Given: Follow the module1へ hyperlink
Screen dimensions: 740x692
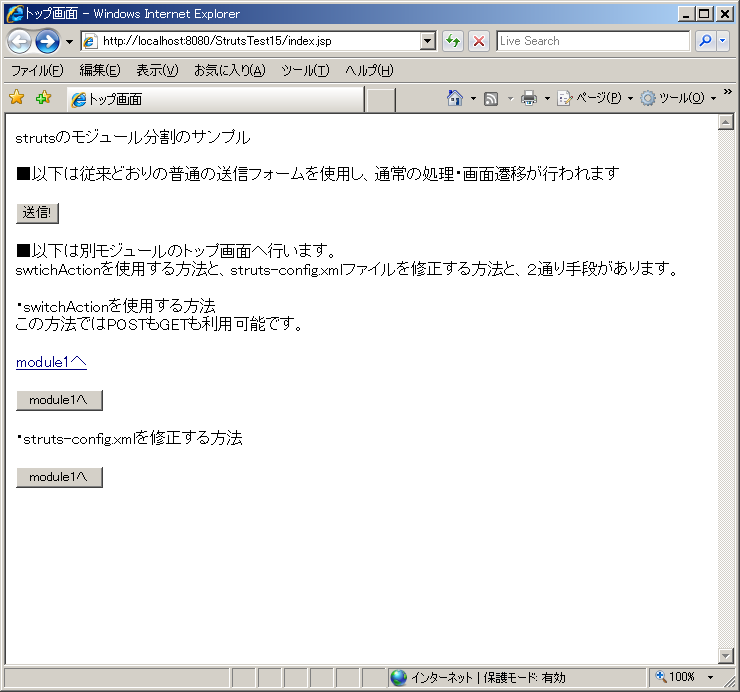Looking at the screenshot, I should (51, 362).
